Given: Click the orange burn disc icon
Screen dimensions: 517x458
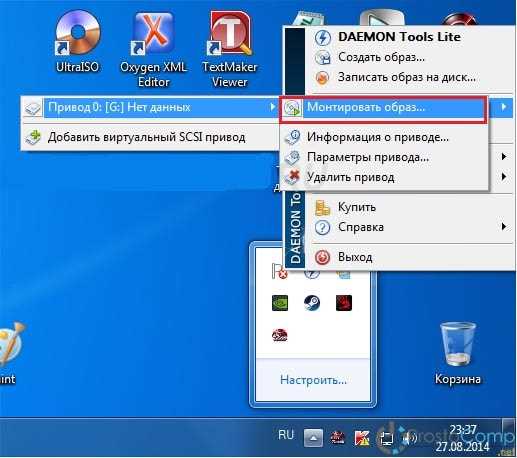Looking at the screenshot, I should click(322, 78).
